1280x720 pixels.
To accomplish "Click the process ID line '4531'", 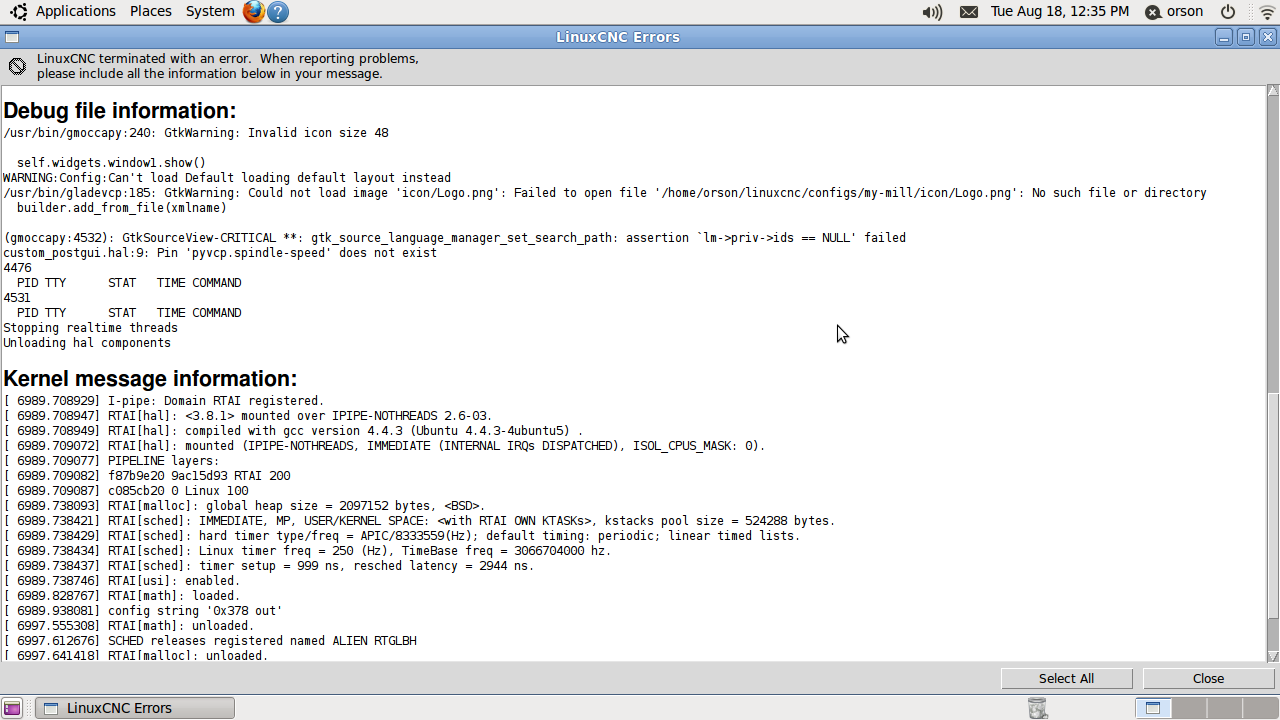I will click(x=17, y=298).
